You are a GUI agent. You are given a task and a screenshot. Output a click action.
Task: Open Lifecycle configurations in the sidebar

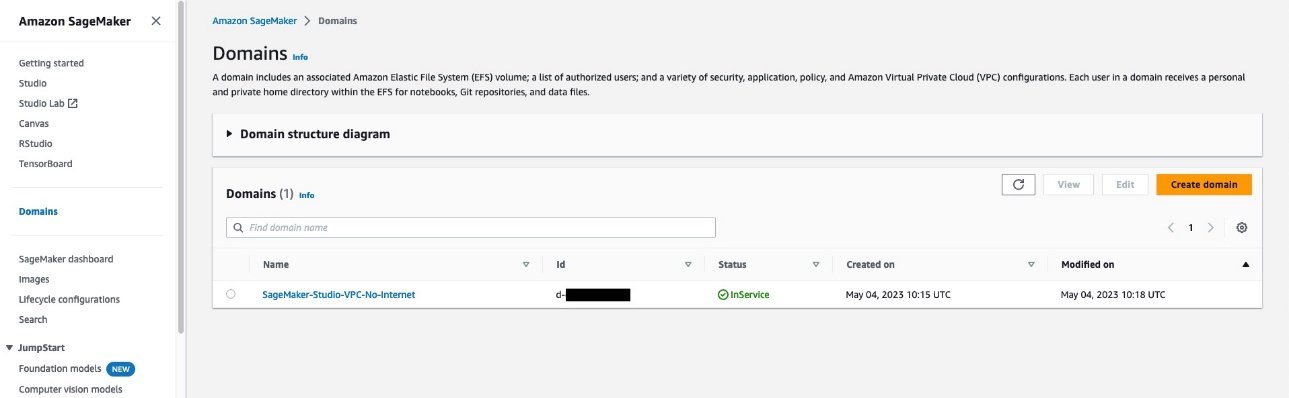(x=69, y=299)
